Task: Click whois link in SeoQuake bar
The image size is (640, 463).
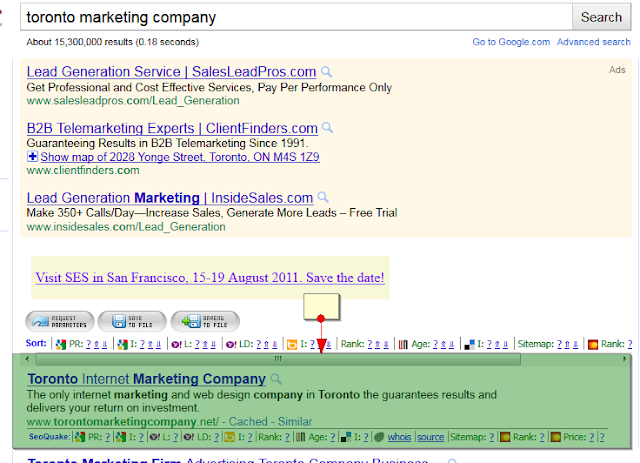Action: [x=399, y=437]
